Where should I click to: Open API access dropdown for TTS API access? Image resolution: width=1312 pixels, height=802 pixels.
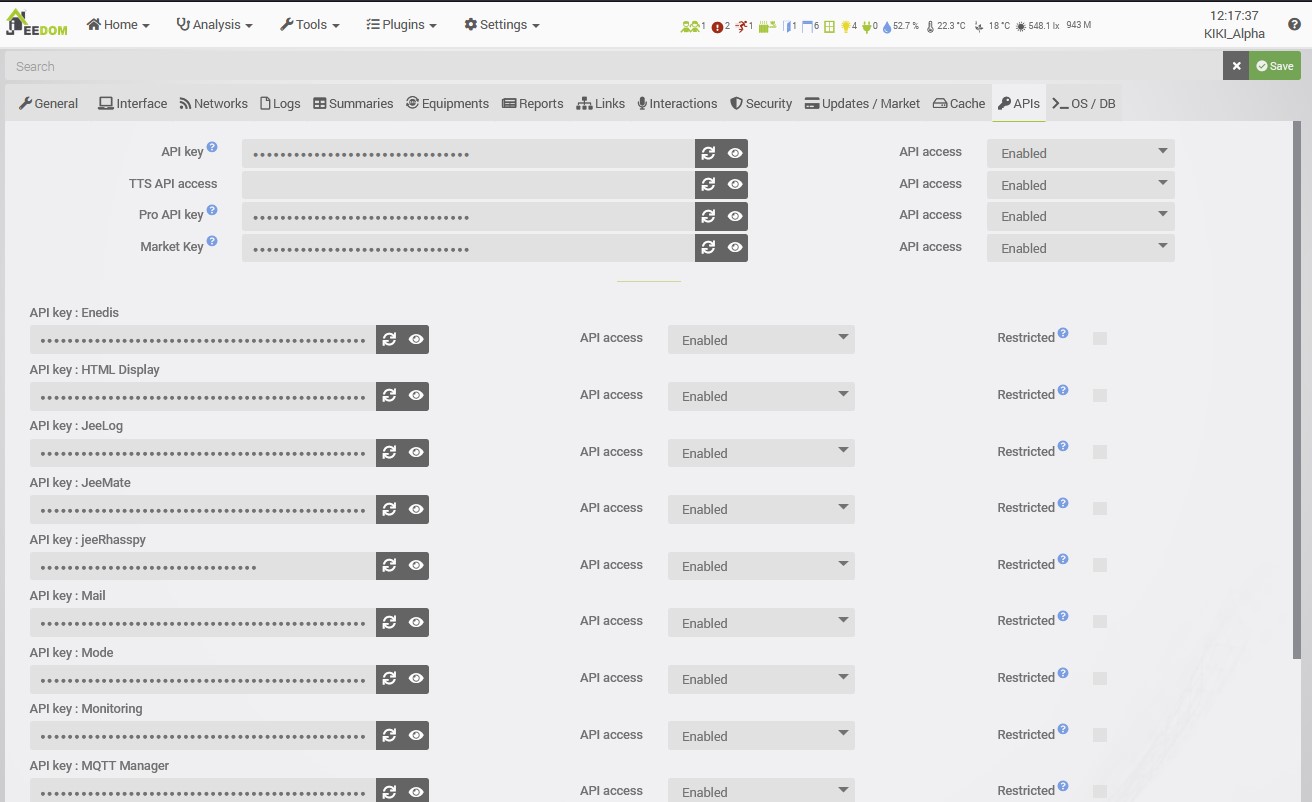(x=1081, y=185)
